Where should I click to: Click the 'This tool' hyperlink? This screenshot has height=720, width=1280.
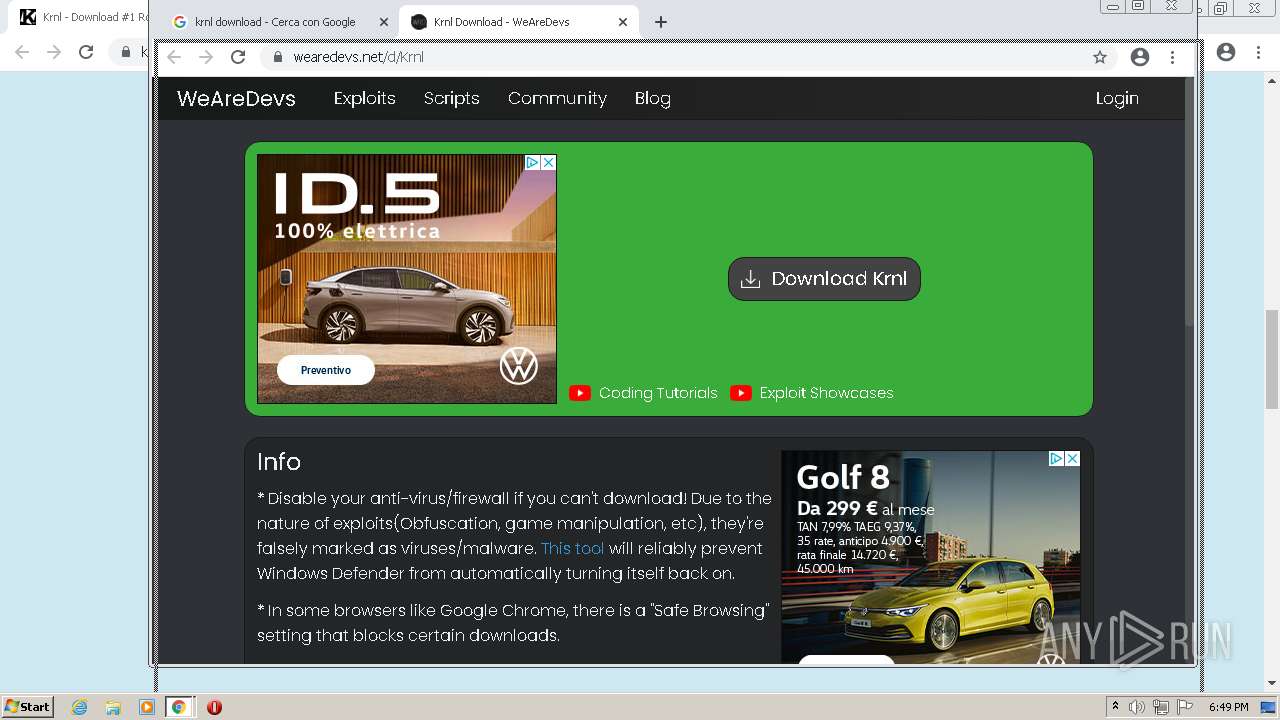[x=572, y=548]
